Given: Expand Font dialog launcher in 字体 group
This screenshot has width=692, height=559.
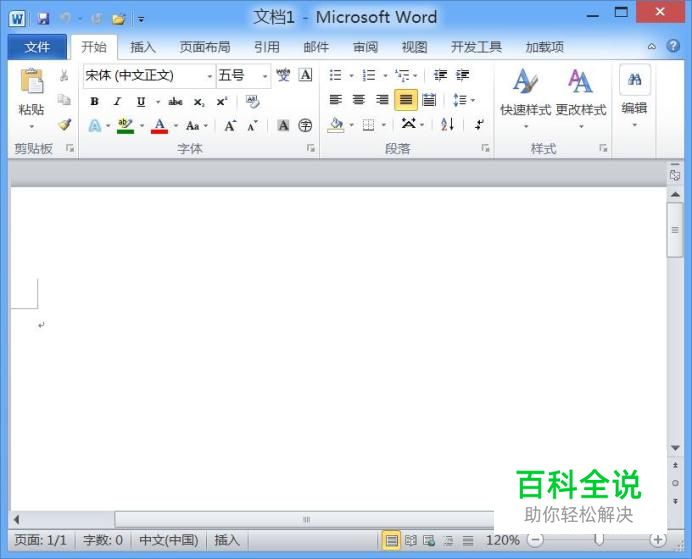Looking at the screenshot, I should coord(311,148).
